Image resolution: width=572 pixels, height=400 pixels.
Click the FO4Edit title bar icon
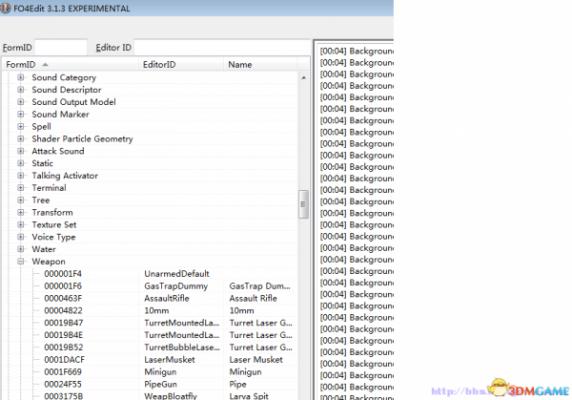tap(5, 8)
